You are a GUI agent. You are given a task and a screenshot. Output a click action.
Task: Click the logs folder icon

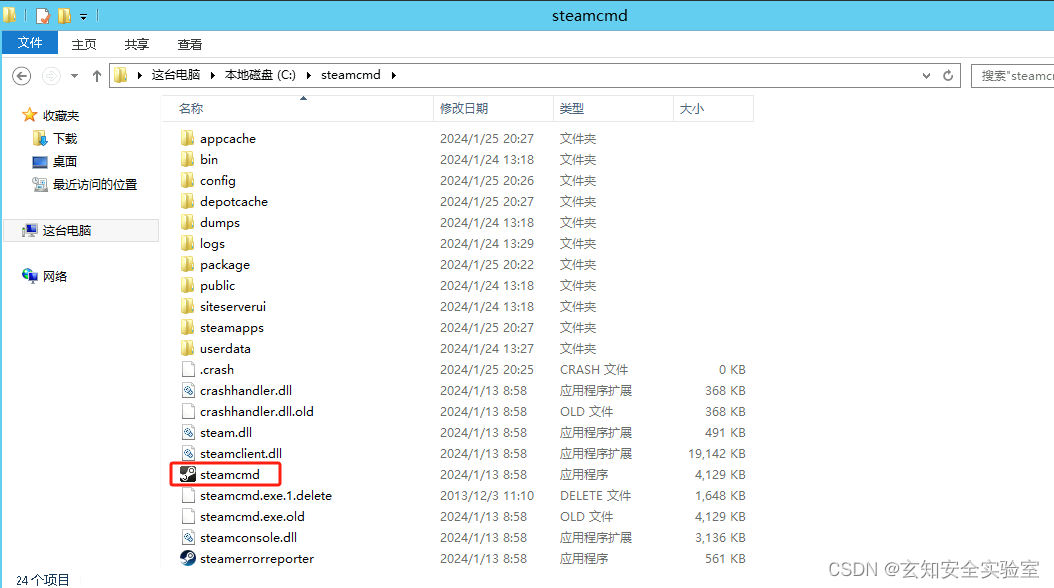(x=188, y=243)
